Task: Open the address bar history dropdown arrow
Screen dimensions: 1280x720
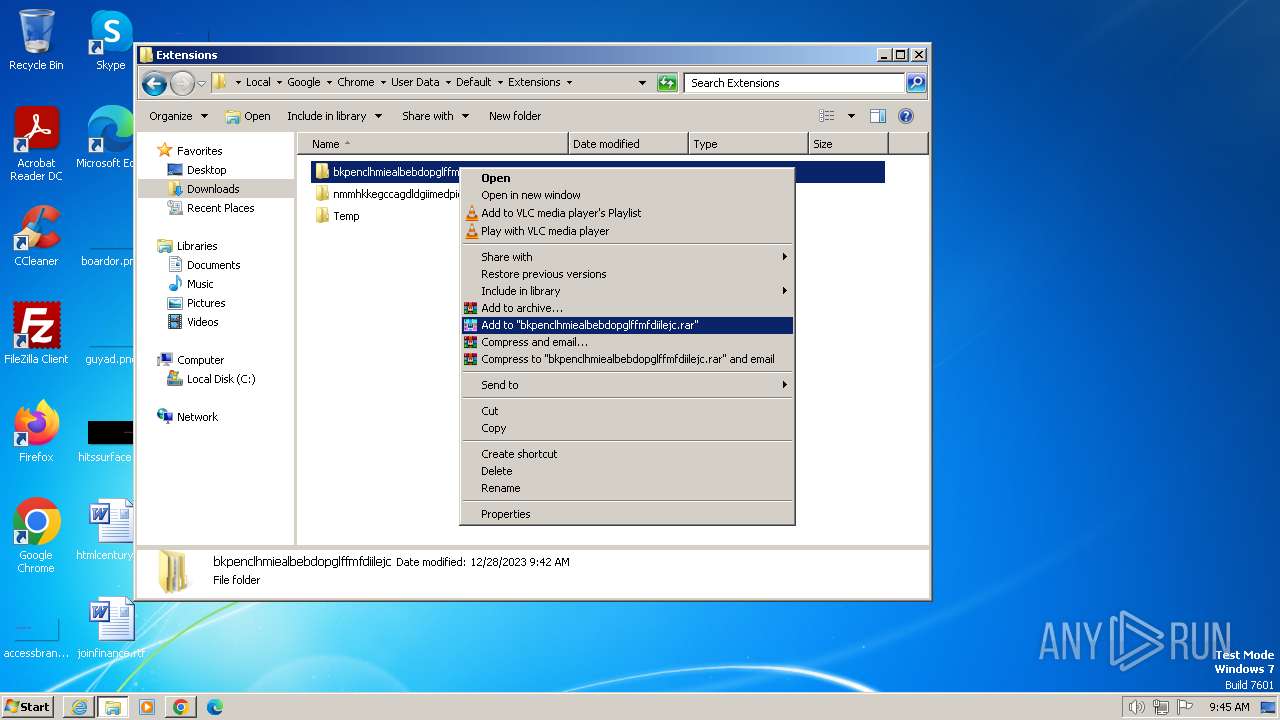Action: [642, 83]
